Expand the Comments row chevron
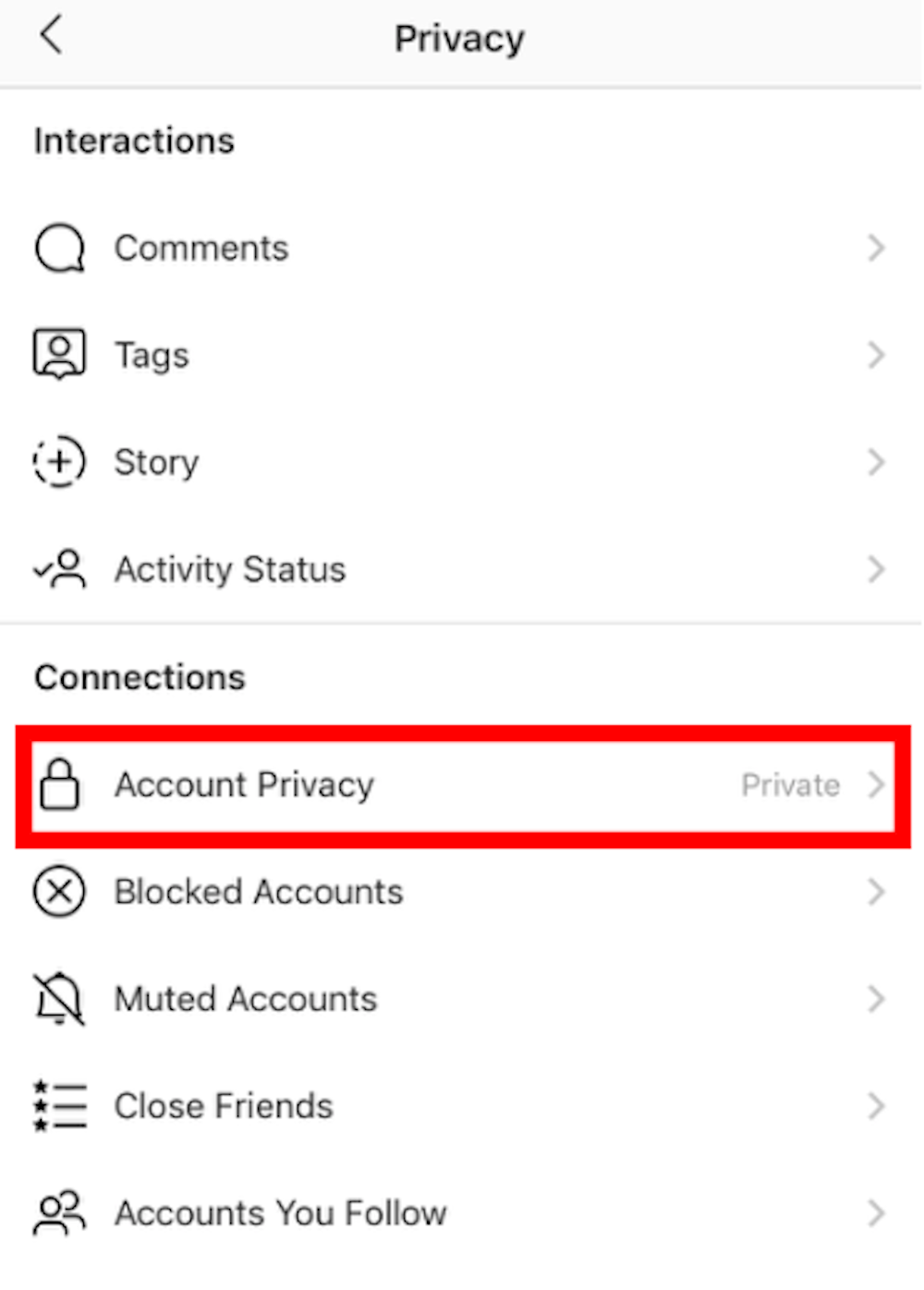Screen dimensions: 924x1290 pyautogui.click(x=876, y=248)
